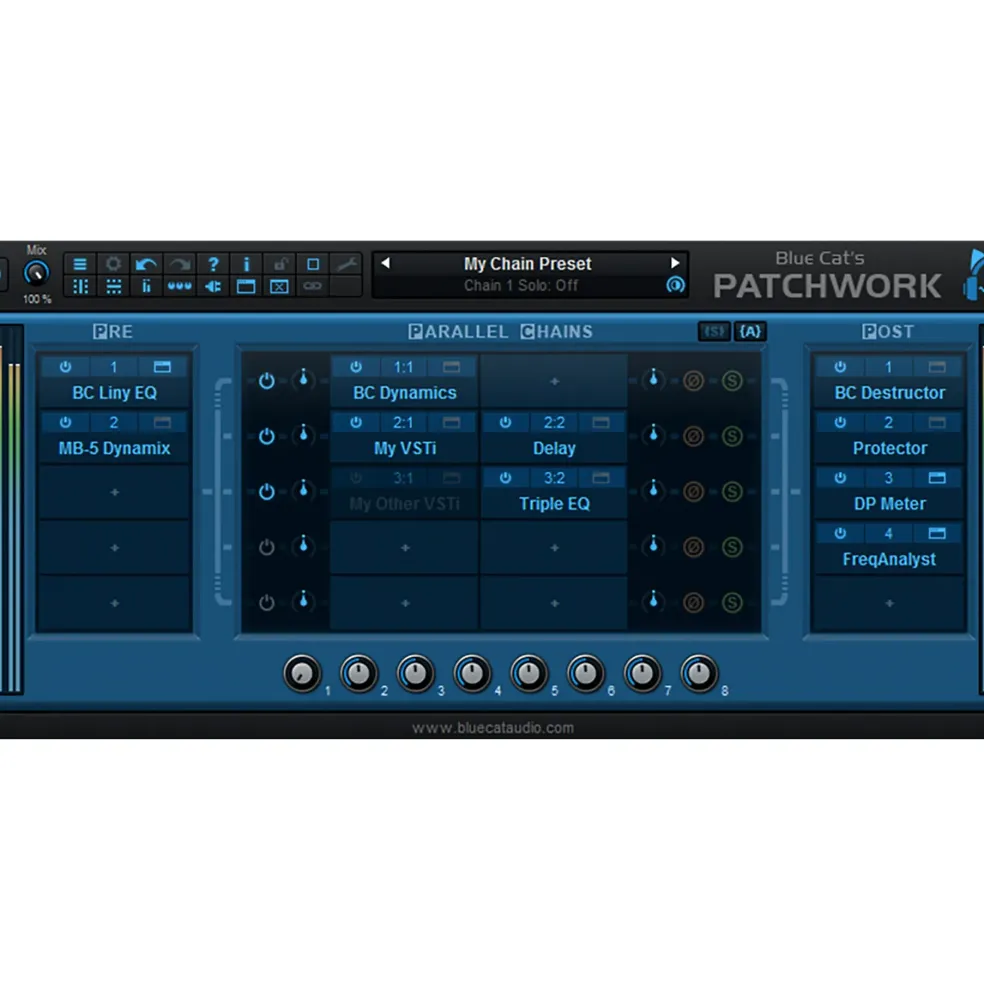Click control knob number 1
The image size is (984, 985).
[302, 673]
